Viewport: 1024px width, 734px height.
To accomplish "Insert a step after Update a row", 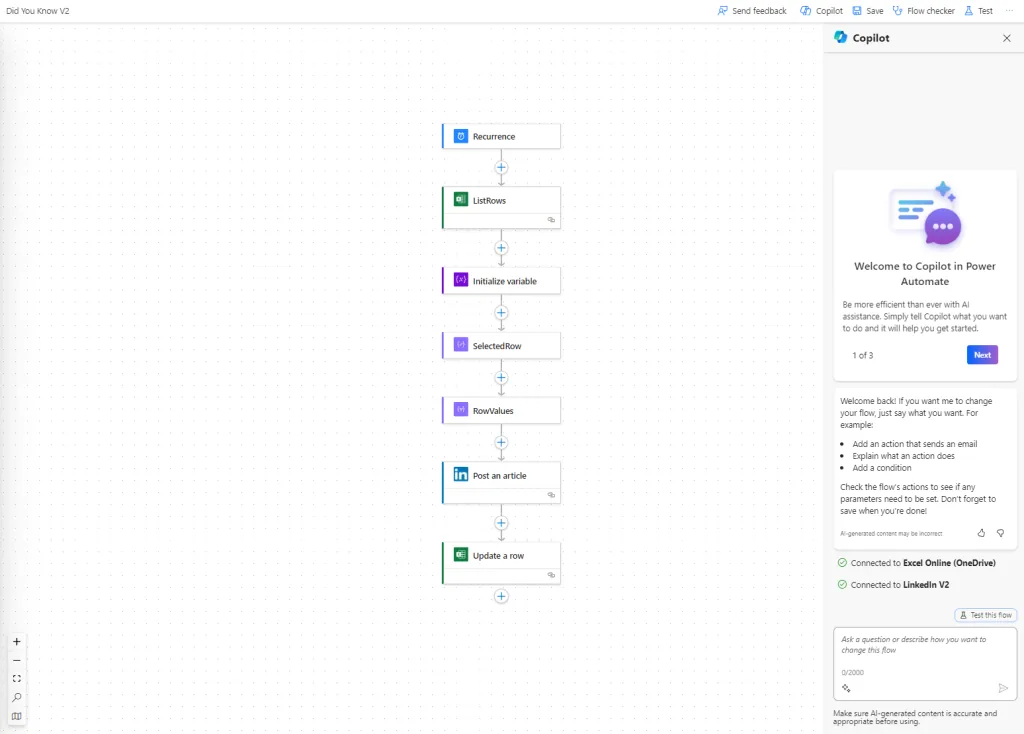I will 500,596.
